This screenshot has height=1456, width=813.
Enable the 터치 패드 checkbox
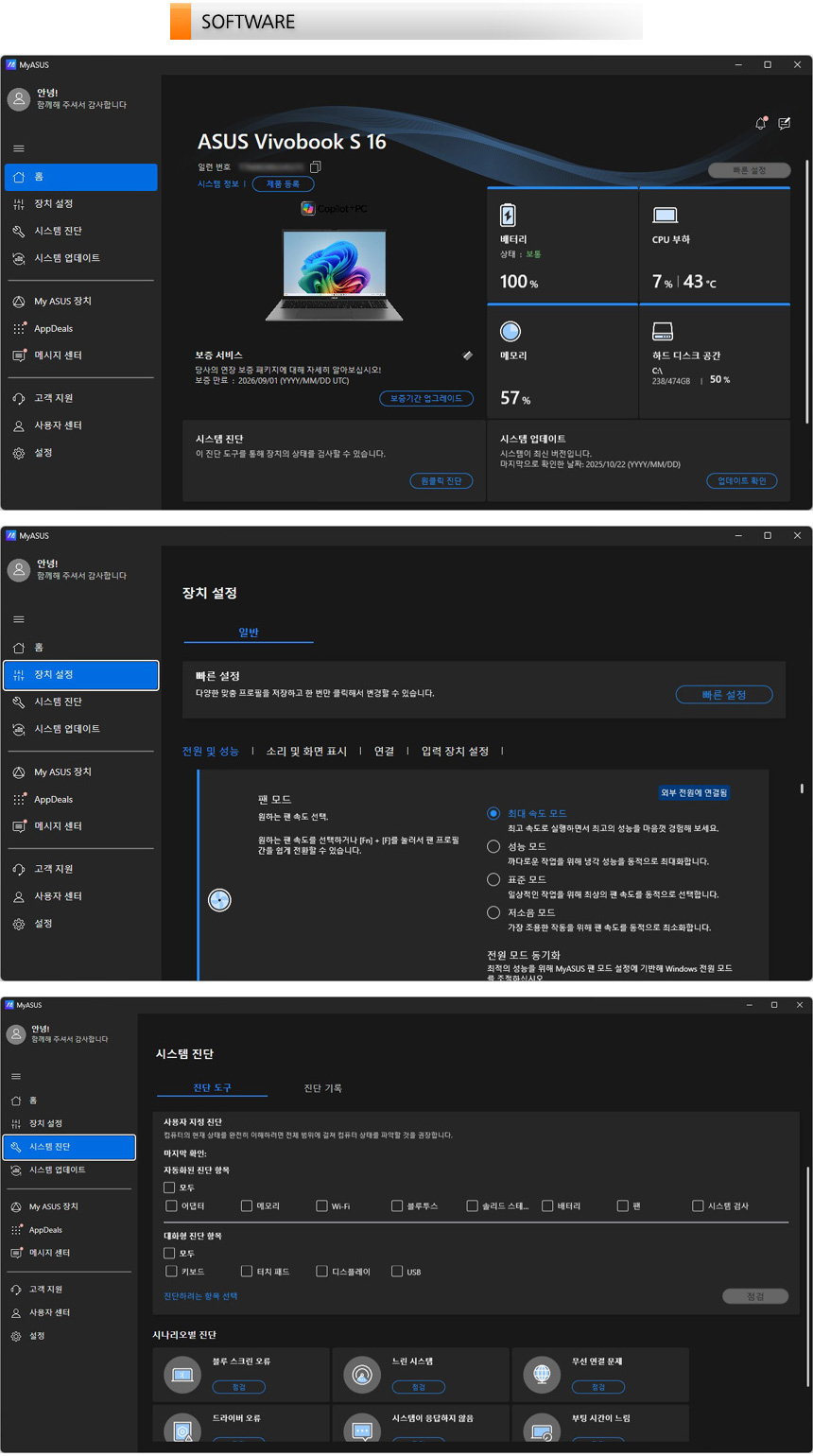[247, 1272]
